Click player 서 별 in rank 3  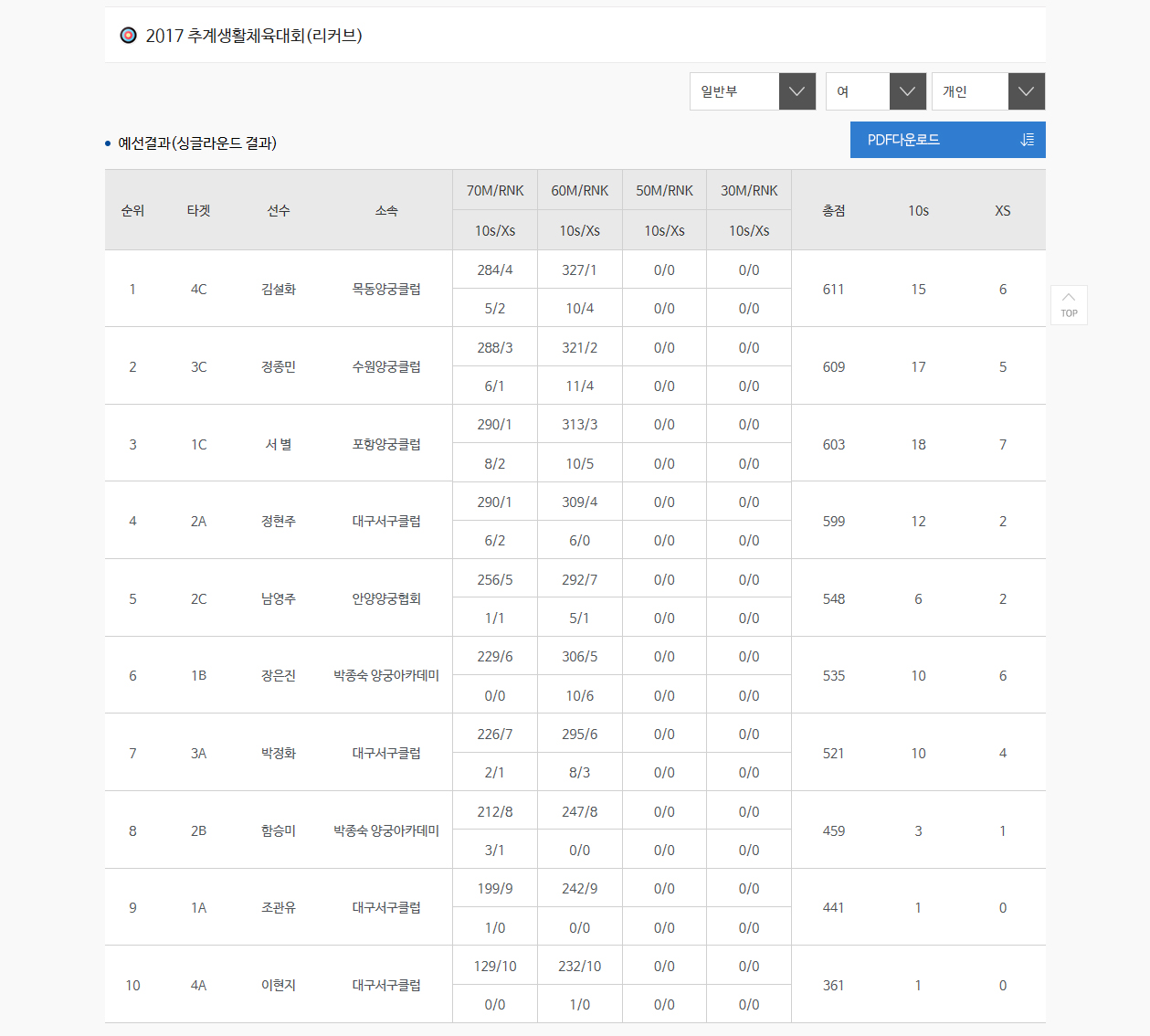[x=279, y=444]
